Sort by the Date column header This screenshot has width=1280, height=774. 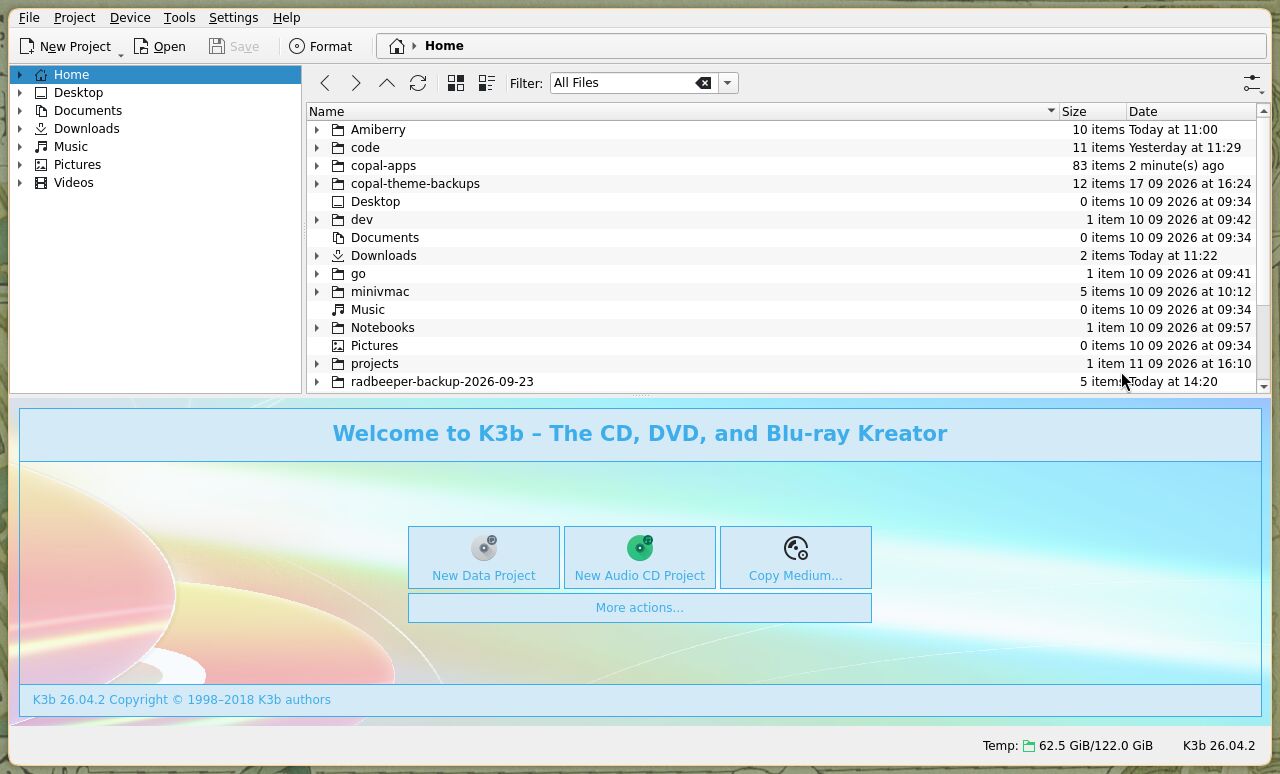coord(1190,111)
